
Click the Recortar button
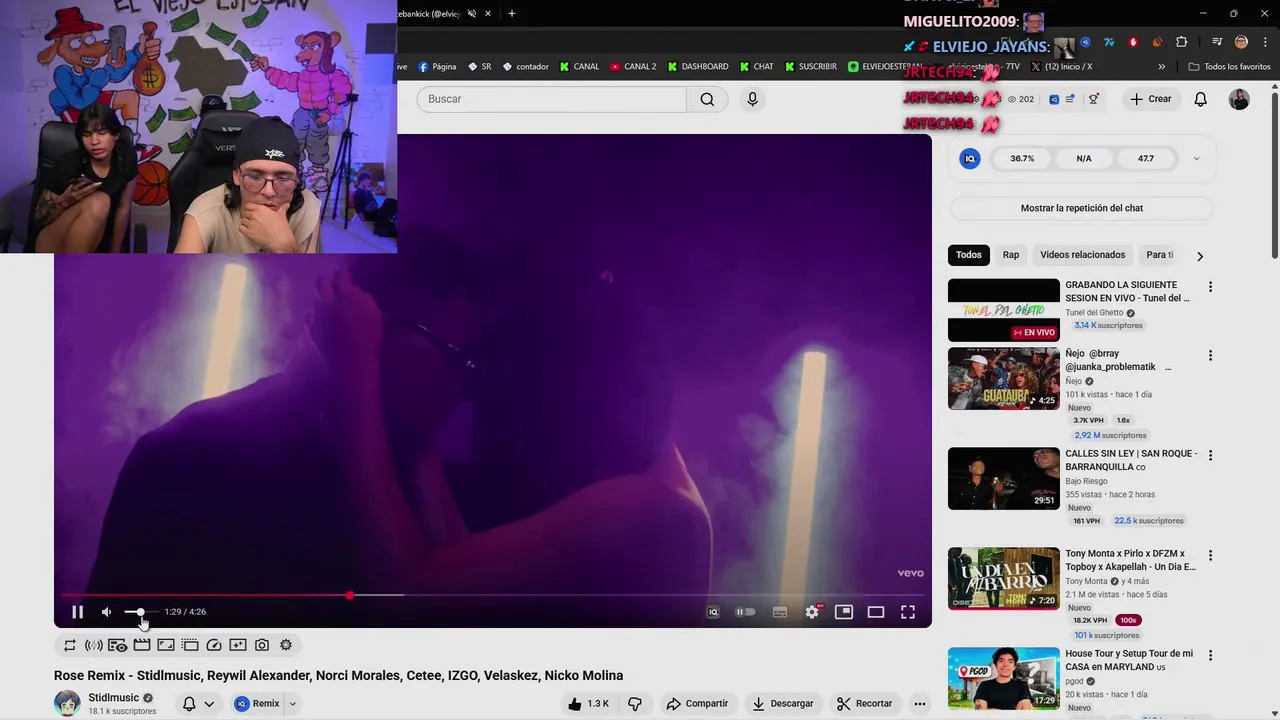point(864,704)
